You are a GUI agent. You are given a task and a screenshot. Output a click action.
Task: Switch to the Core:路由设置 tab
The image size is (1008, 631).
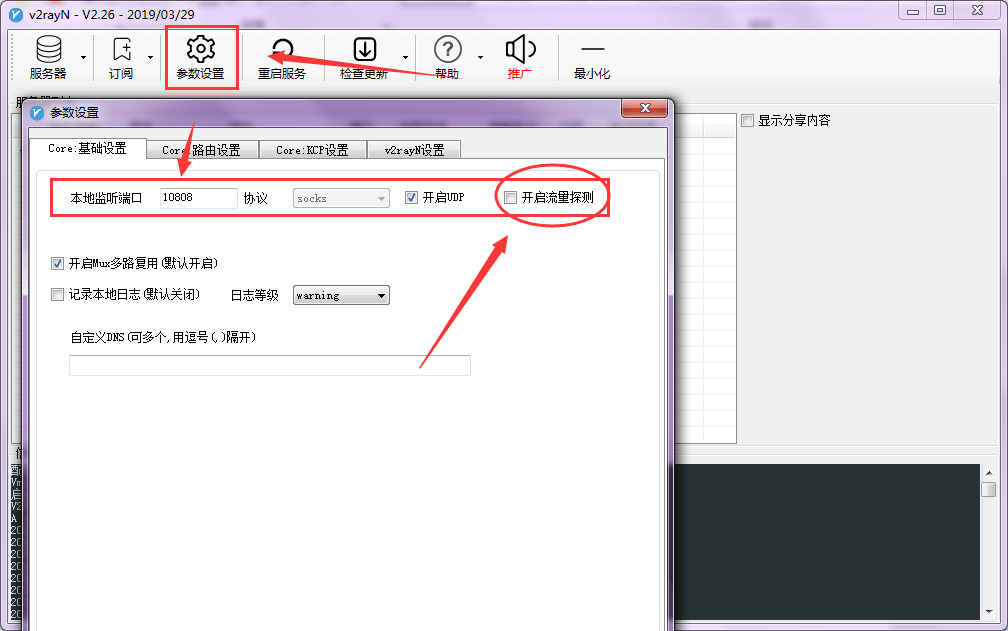point(202,150)
